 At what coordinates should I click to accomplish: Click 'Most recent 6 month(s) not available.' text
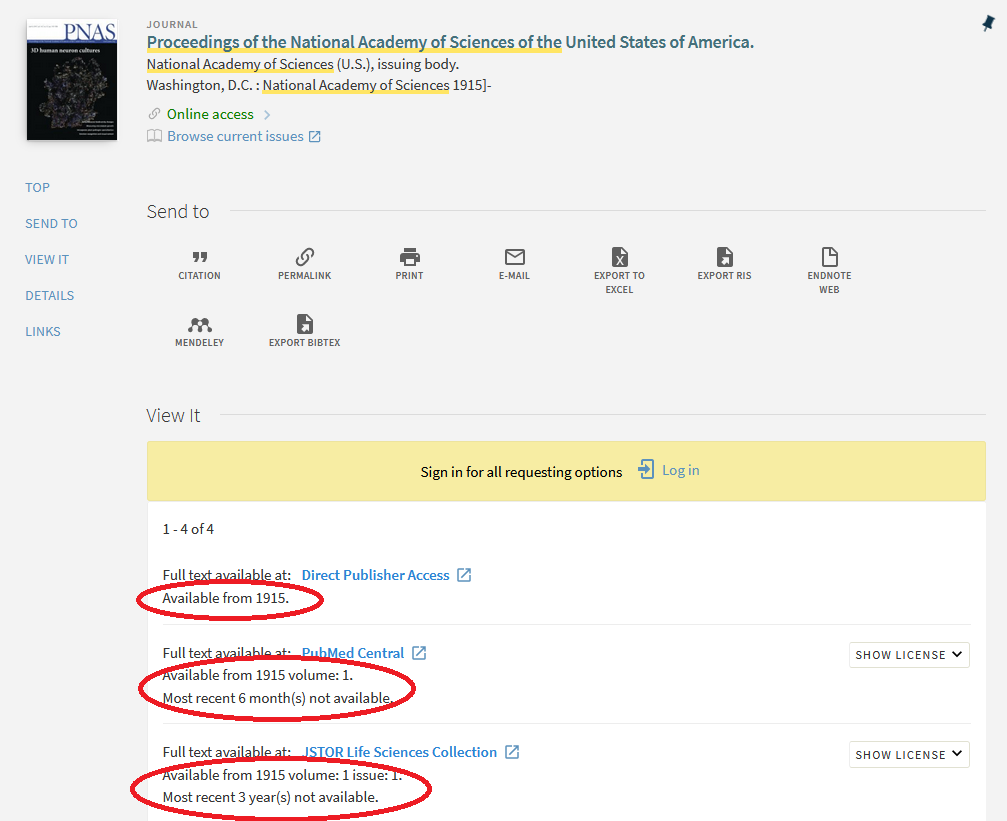277,698
